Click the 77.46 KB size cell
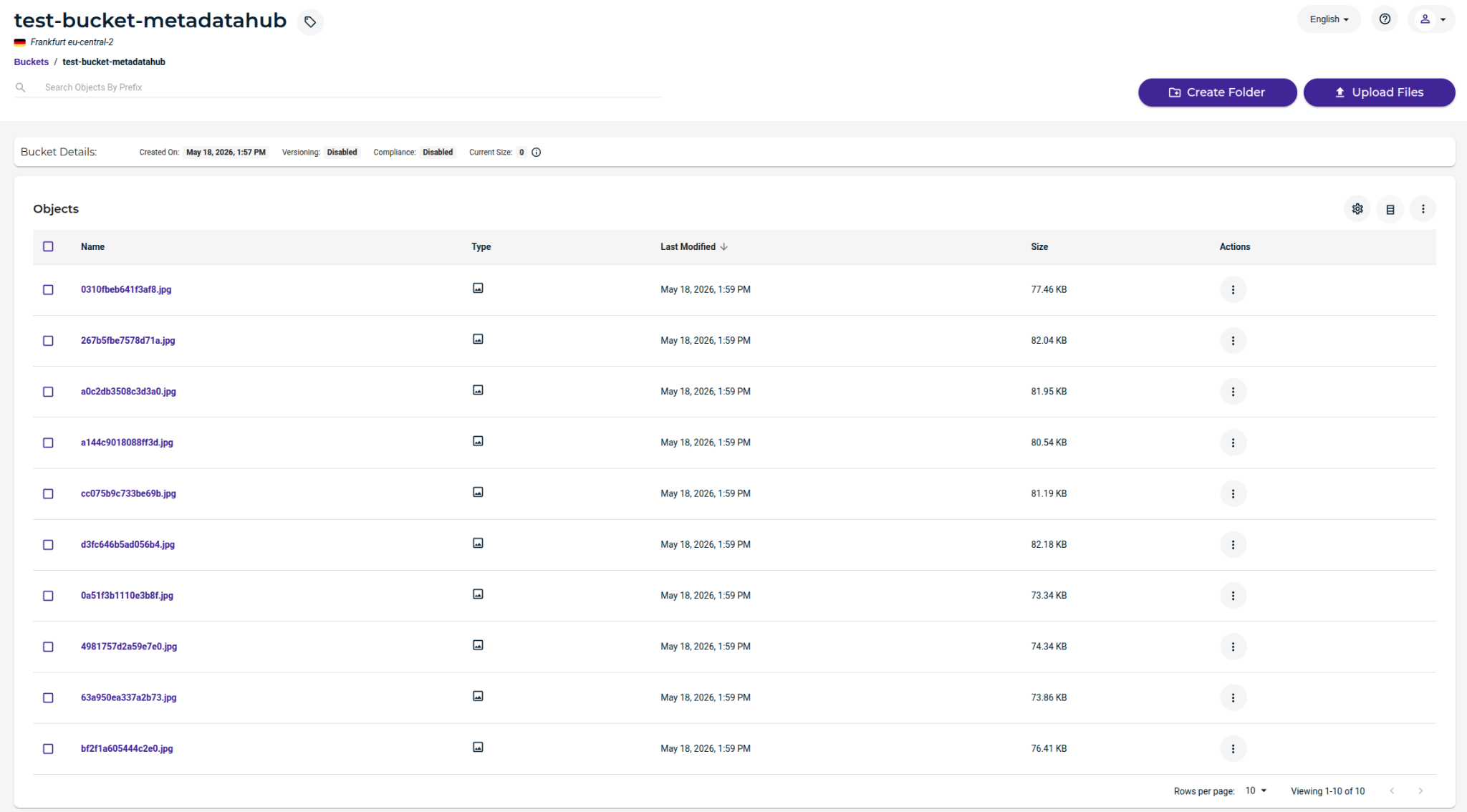1467x812 pixels. [x=1049, y=289]
